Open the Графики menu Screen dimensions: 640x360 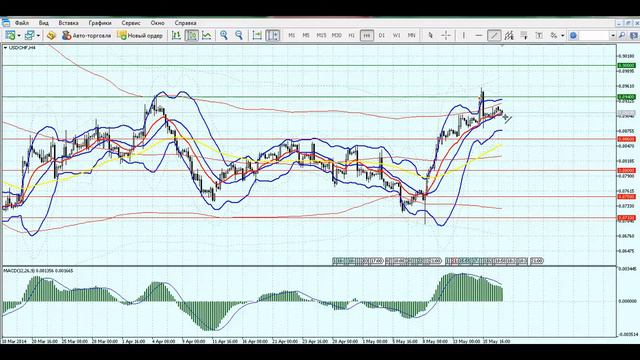coord(100,23)
